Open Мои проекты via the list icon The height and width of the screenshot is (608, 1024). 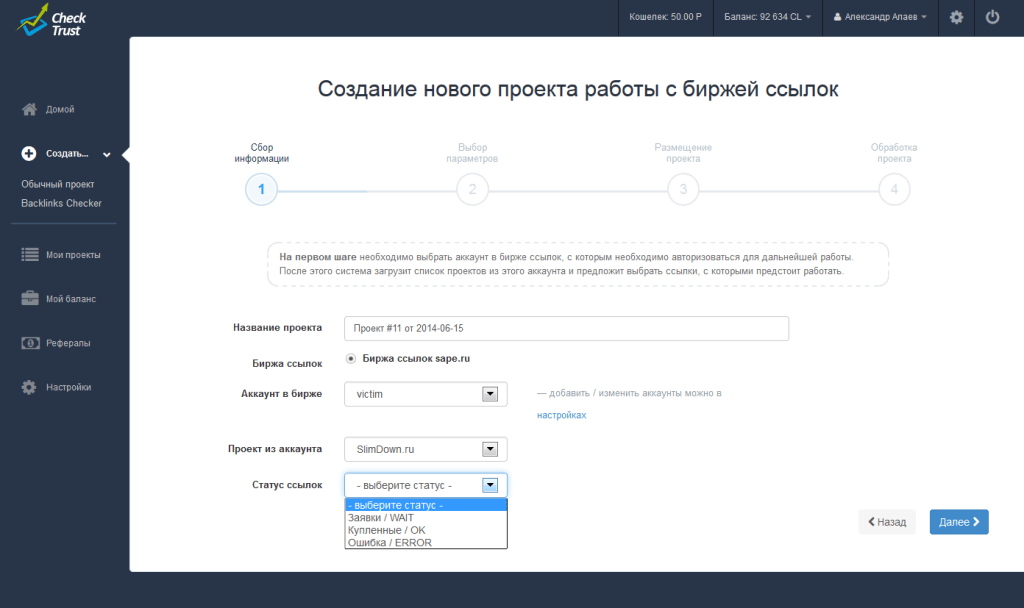coord(27,254)
